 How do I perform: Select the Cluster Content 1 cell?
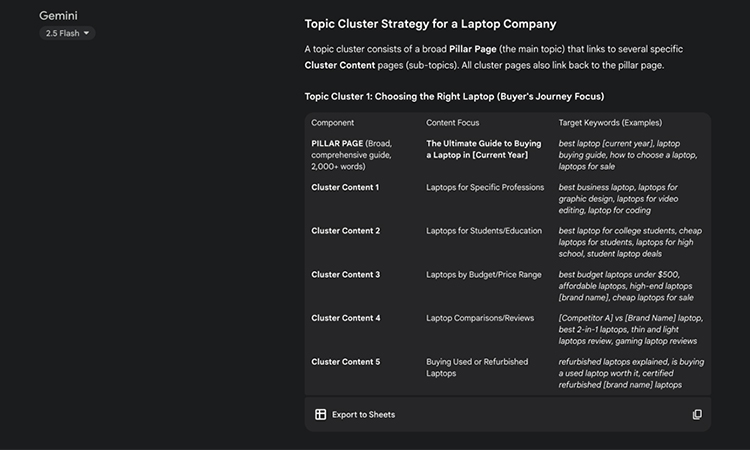click(x=346, y=187)
